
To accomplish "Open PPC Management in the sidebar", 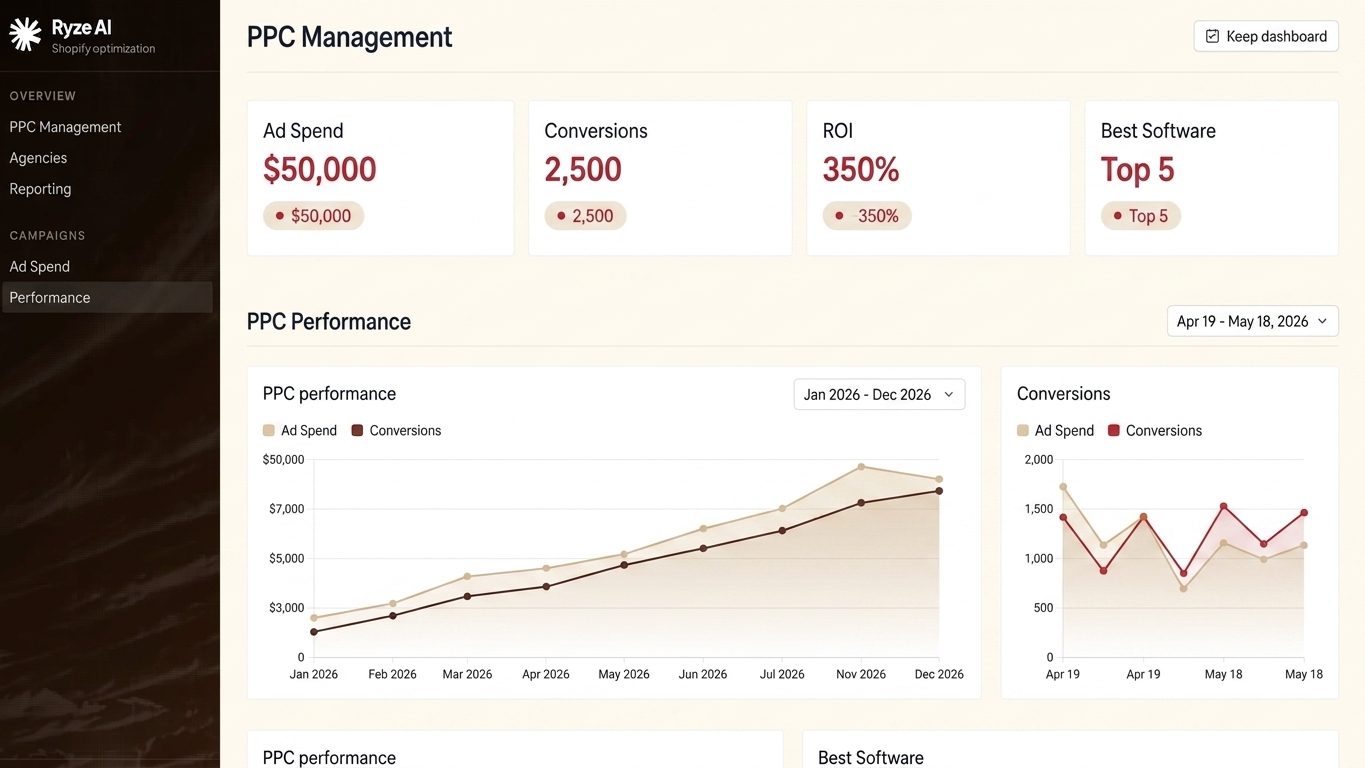I will pos(65,127).
